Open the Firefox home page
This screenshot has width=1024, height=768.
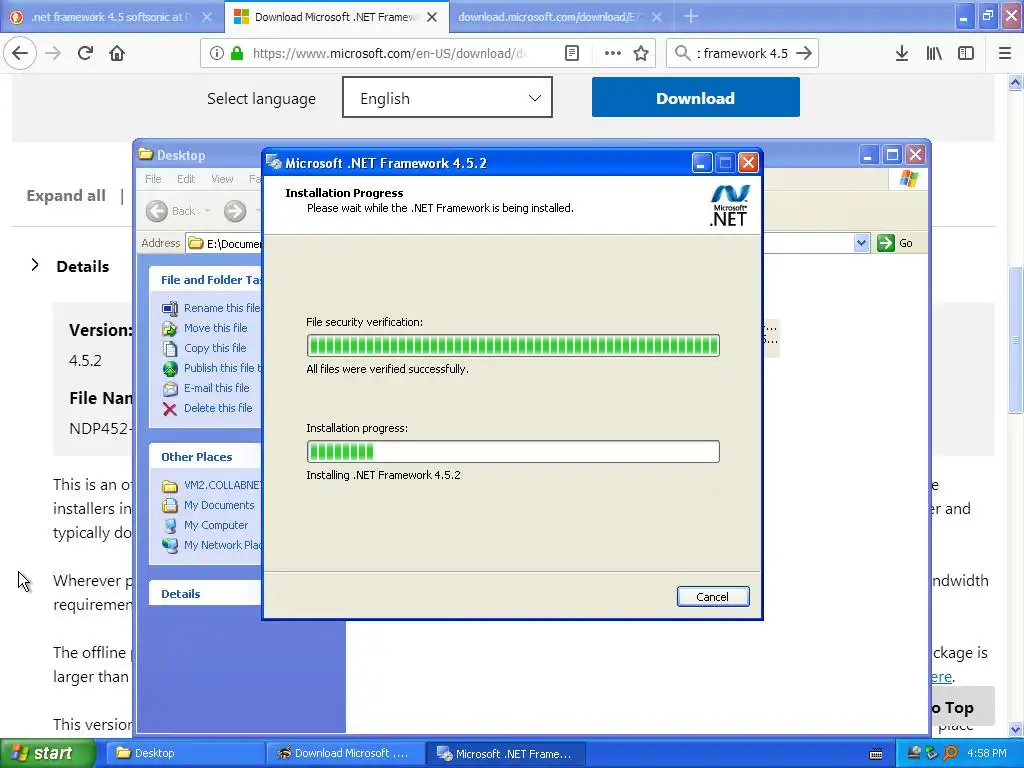click(x=117, y=54)
